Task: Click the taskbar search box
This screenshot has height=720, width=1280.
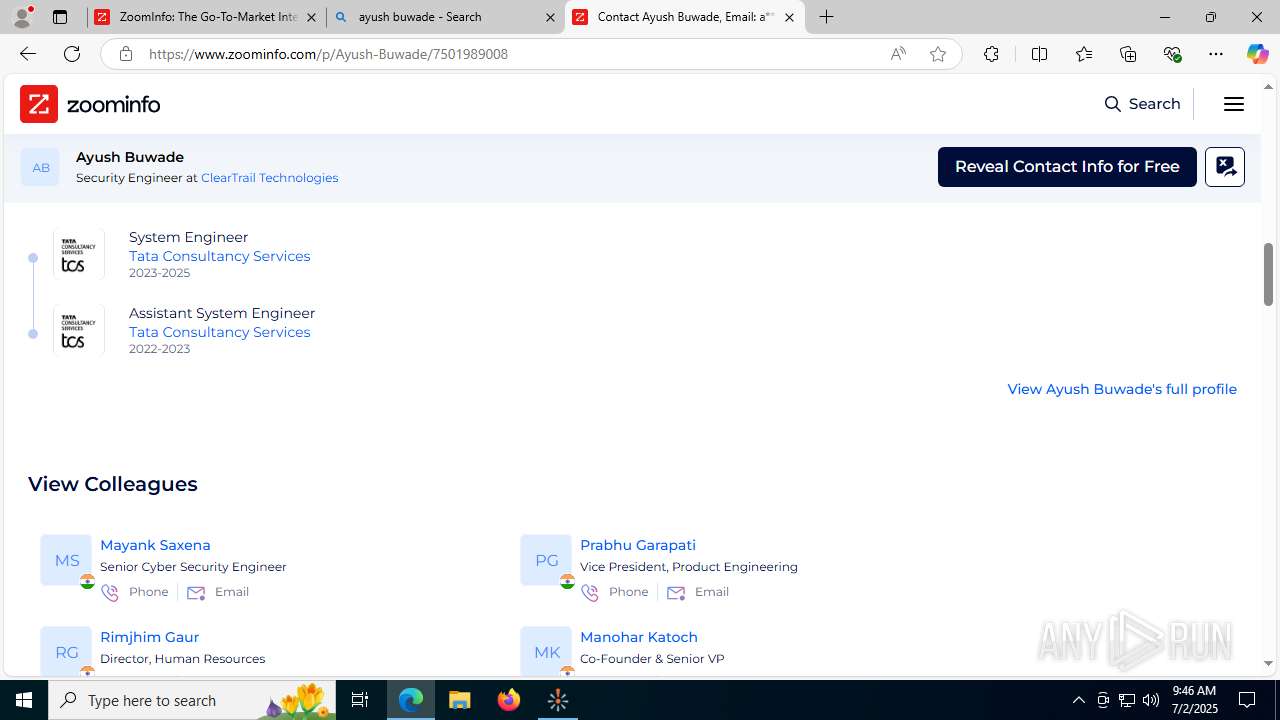Action: tap(192, 700)
